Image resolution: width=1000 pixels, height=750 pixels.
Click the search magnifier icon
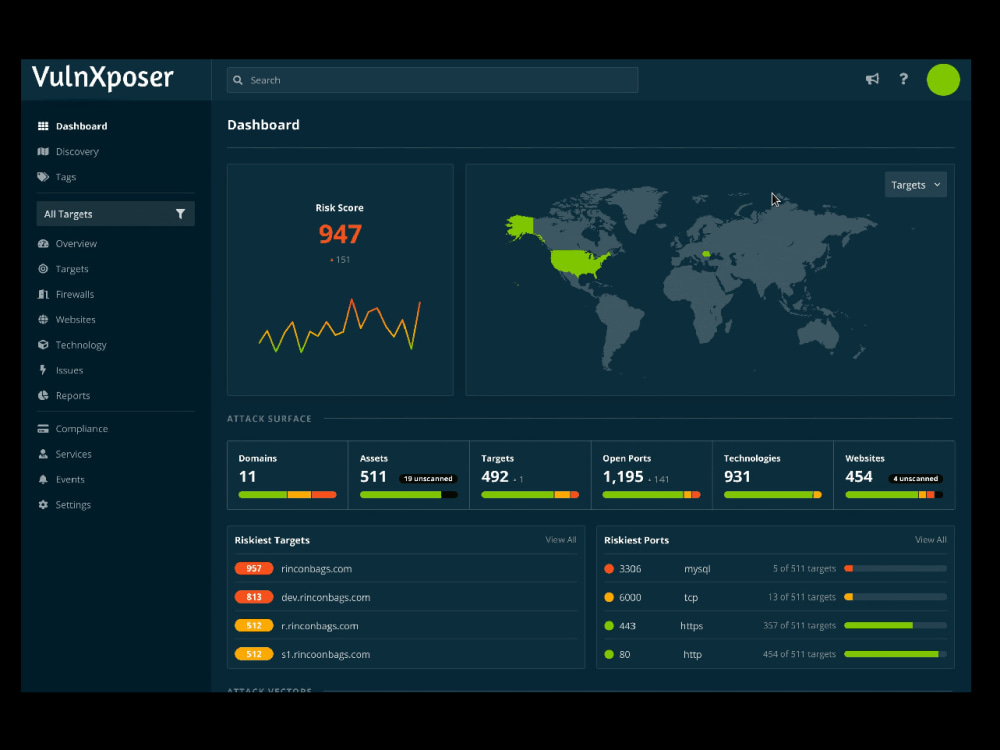238,80
